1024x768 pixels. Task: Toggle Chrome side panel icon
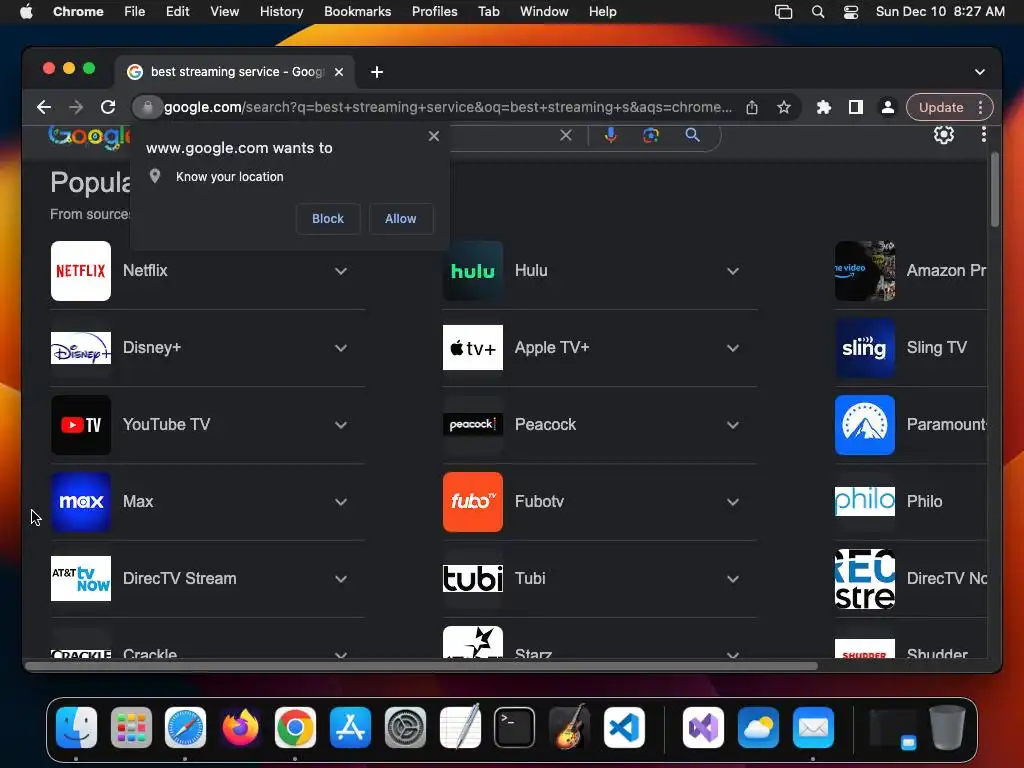[x=856, y=107]
